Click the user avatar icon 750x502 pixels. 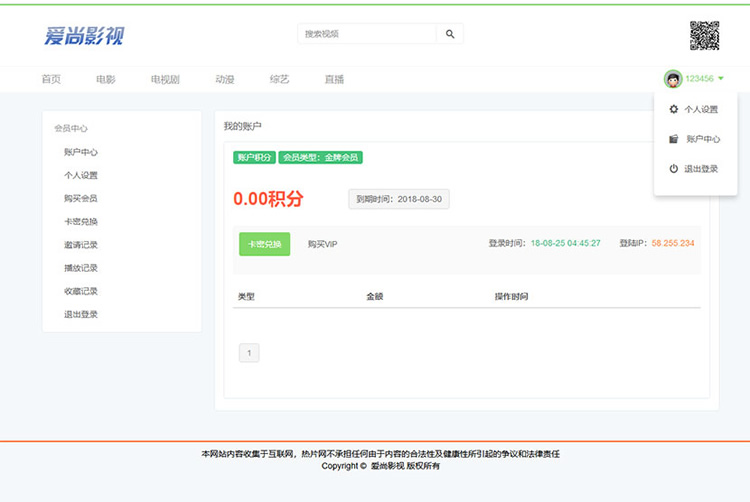click(673, 79)
